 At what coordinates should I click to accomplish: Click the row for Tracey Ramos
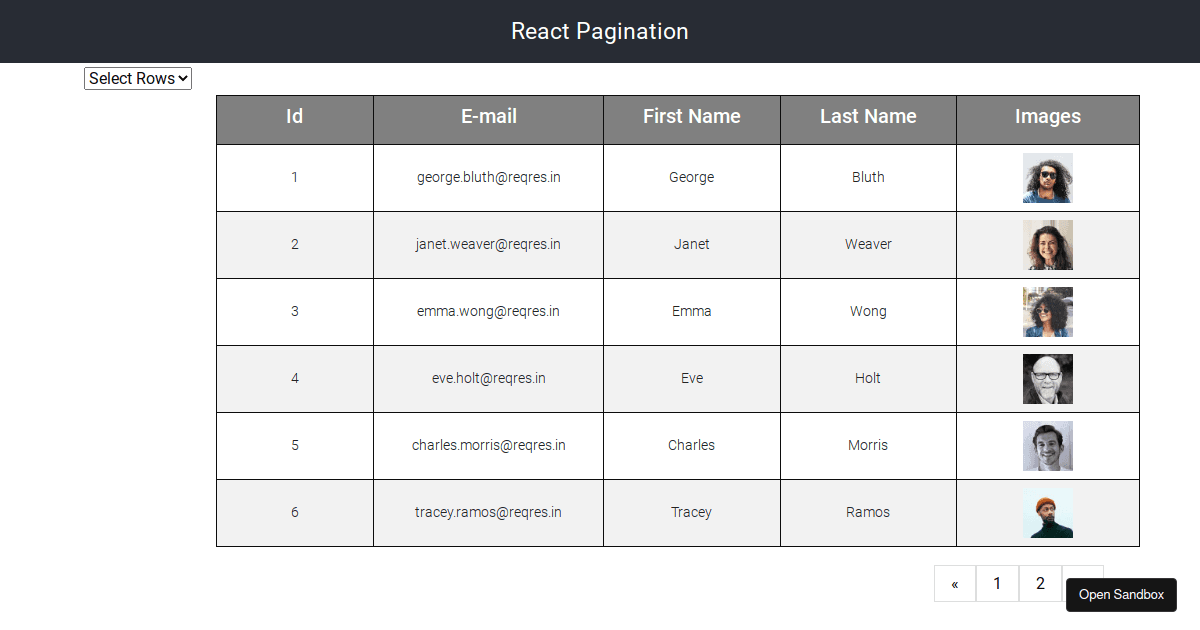click(x=488, y=512)
